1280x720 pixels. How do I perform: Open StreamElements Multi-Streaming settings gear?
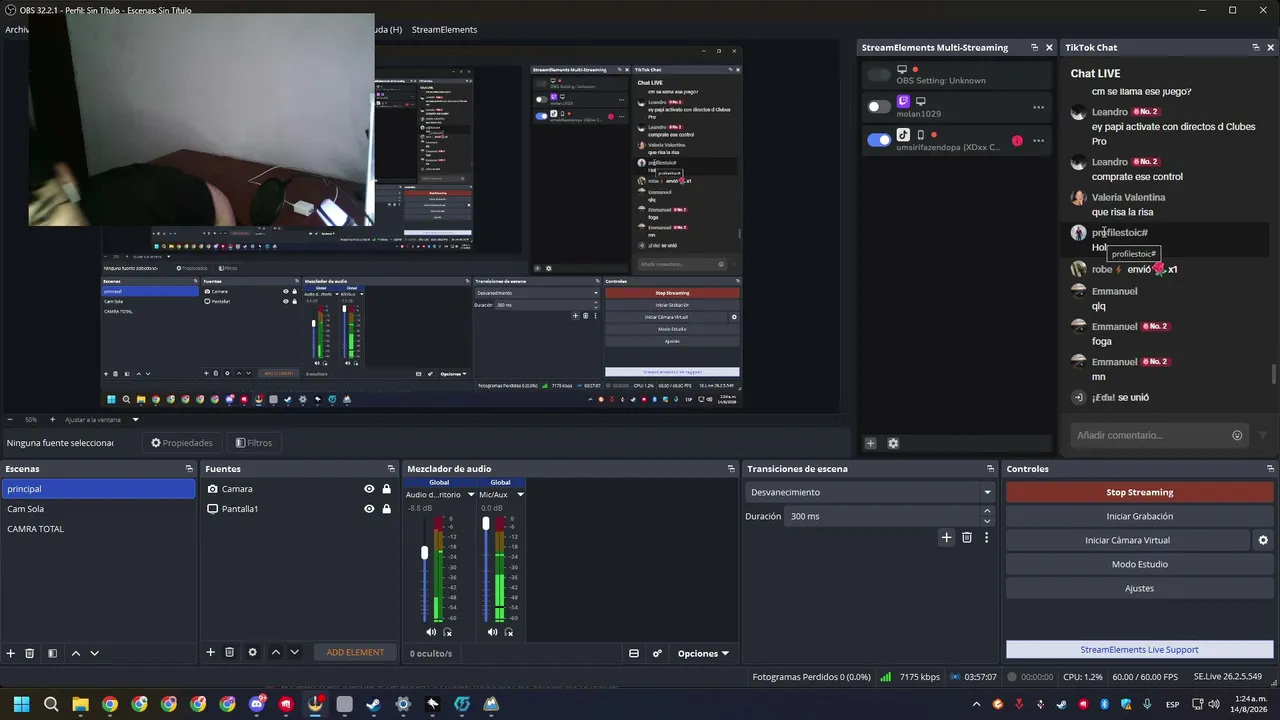coord(893,443)
